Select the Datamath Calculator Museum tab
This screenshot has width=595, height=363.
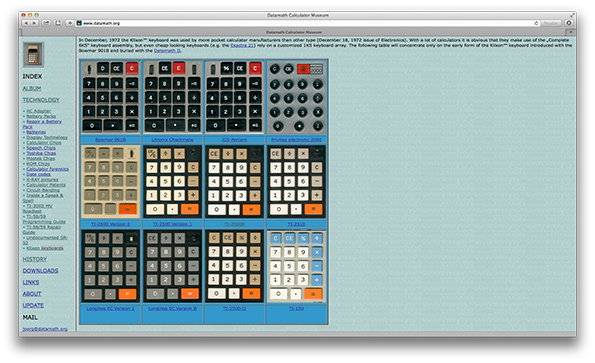point(293,32)
